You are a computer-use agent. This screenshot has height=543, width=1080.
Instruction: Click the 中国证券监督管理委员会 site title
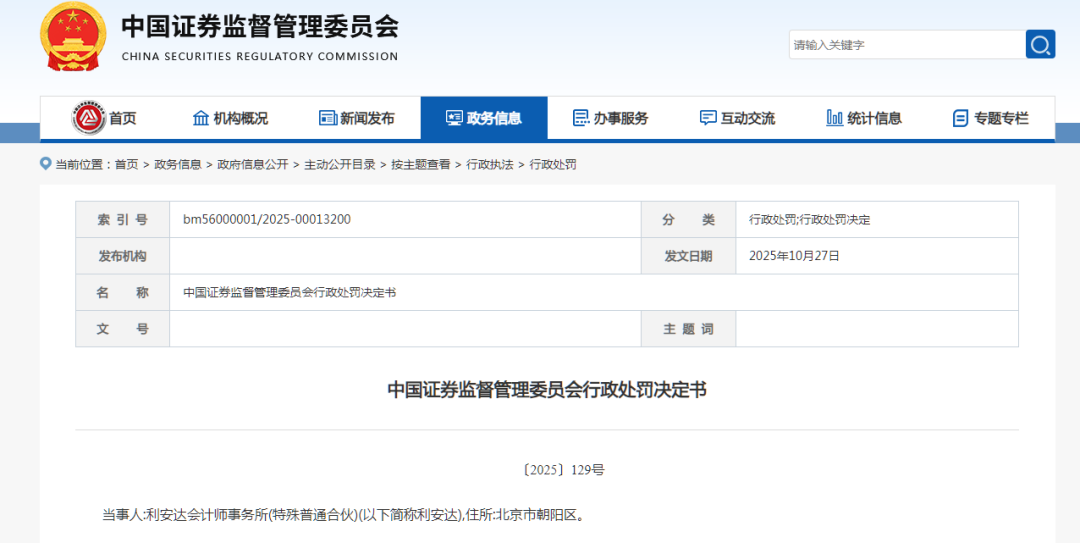point(260,28)
